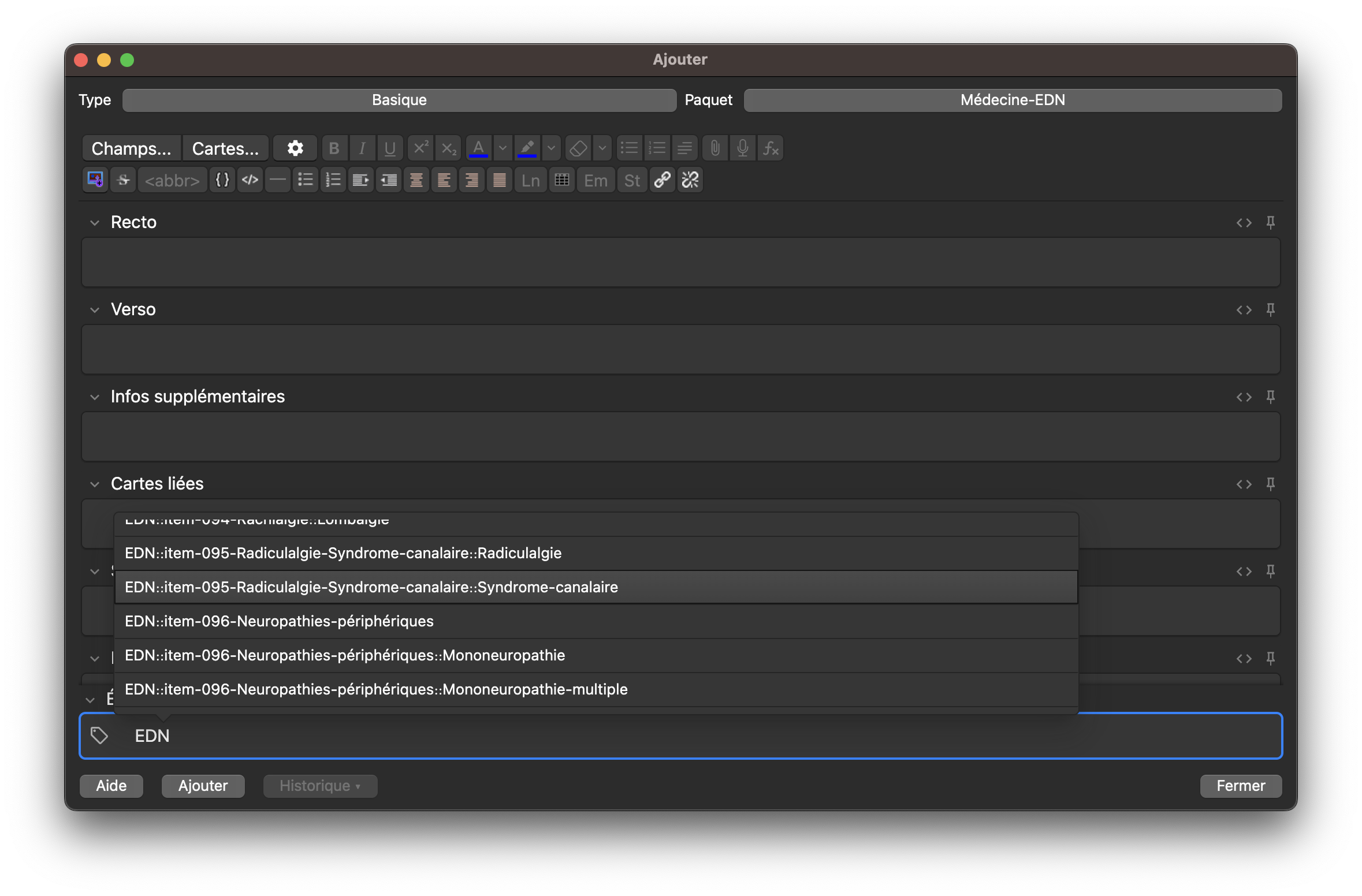
Task: Pin the Recto field as sticky
Action: (x=1270, y=223)
